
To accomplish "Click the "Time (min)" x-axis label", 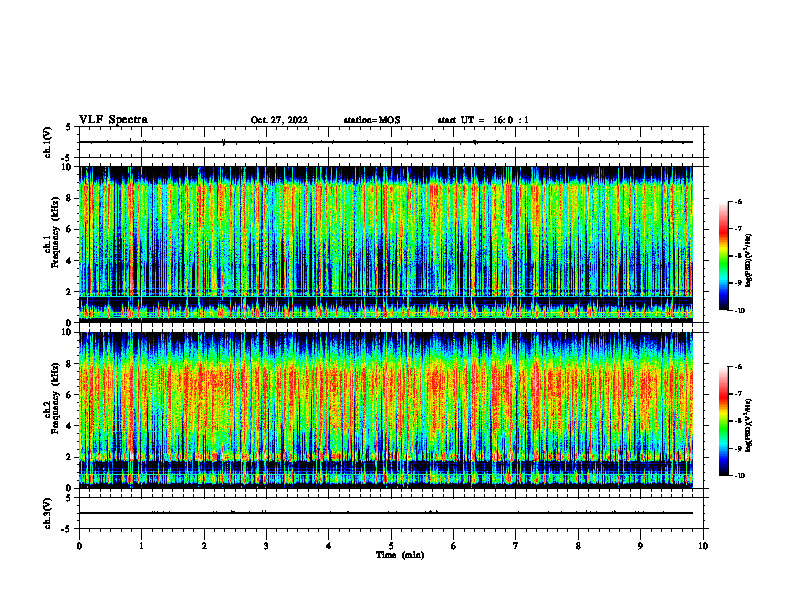I will coord(400,555).
